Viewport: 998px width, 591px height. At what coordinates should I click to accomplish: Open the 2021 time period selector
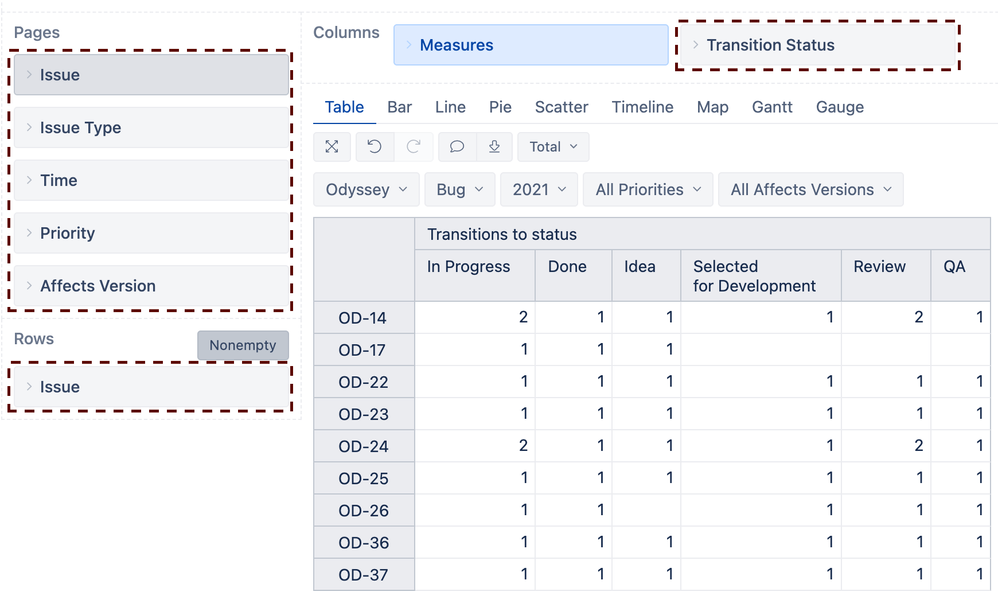coord(538,189)
